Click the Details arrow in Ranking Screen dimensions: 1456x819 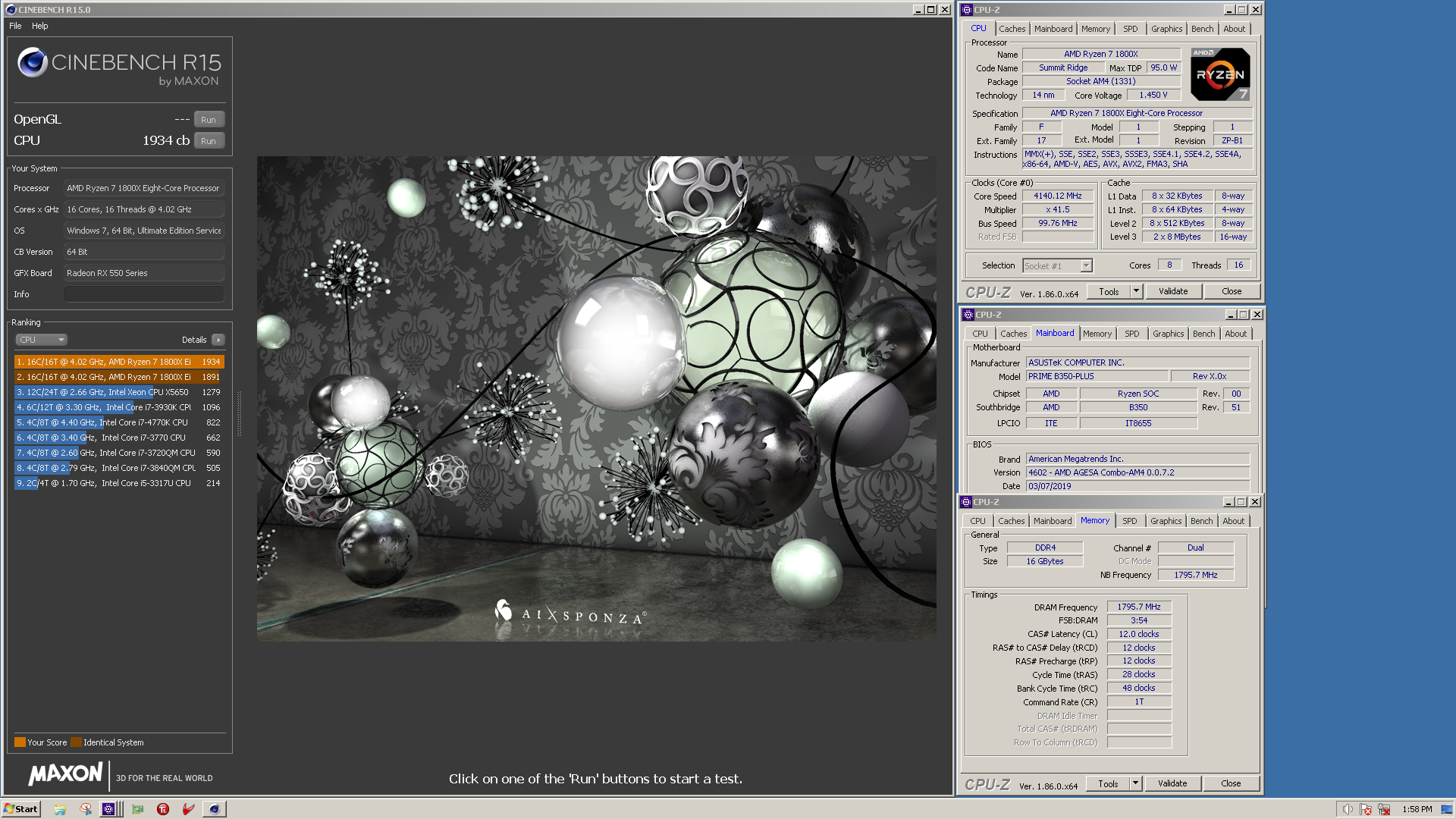218,340
